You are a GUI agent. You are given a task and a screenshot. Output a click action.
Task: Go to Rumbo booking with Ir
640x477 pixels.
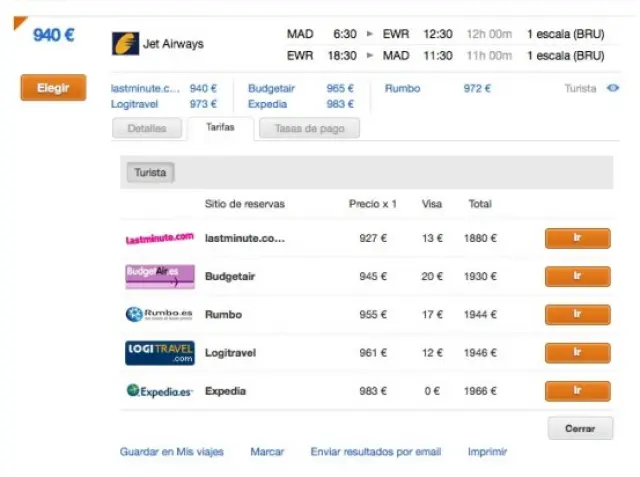point(578,315)
